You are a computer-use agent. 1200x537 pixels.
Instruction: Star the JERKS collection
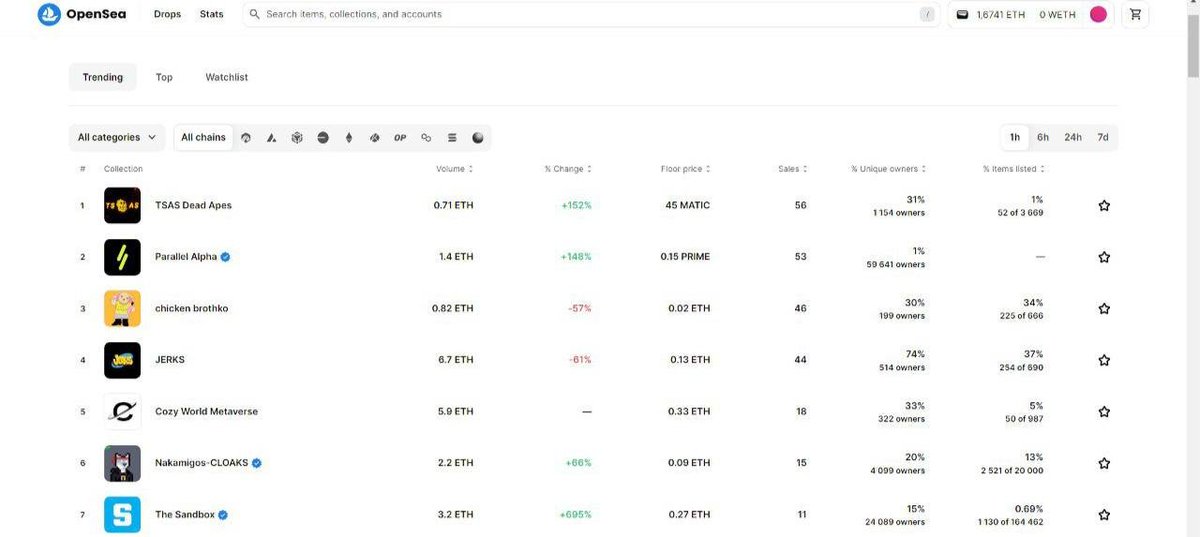click(1104, 360)
